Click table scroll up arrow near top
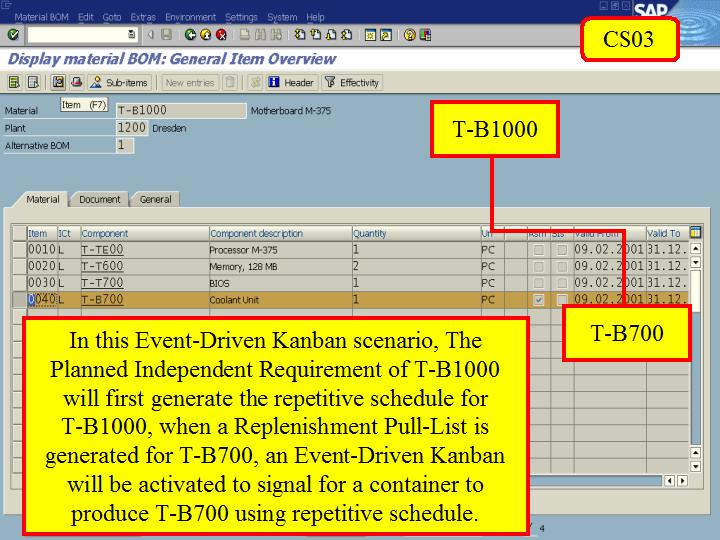The image size is (720, 540). tap(696, 249)
